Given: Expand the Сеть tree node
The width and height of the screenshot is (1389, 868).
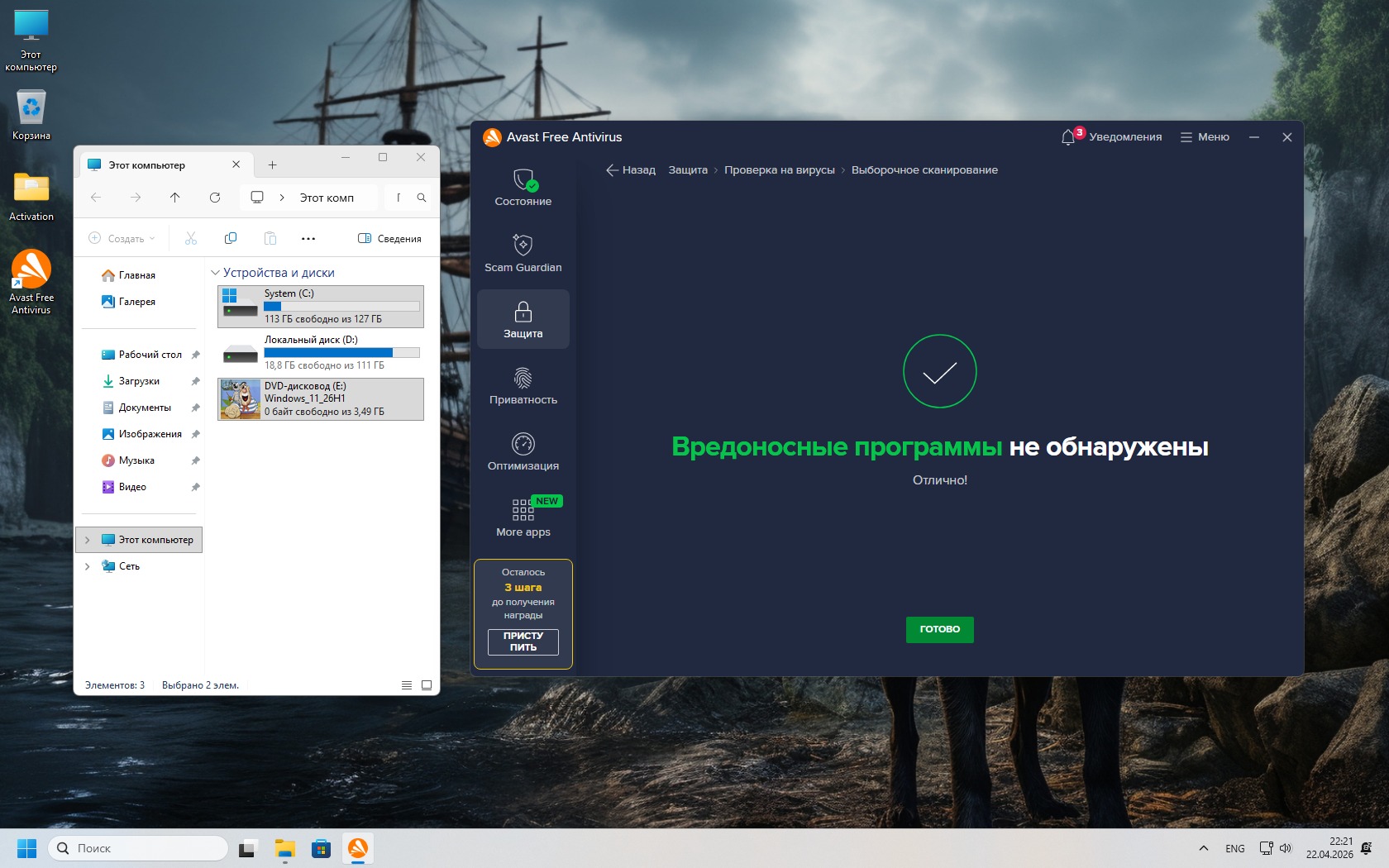Looking at the screenshot, I should pyautogui.click(x=88, y=566).
